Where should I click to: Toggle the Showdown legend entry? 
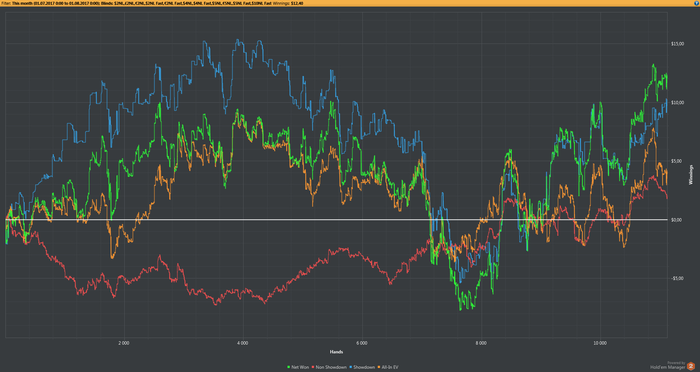point(362,367)
